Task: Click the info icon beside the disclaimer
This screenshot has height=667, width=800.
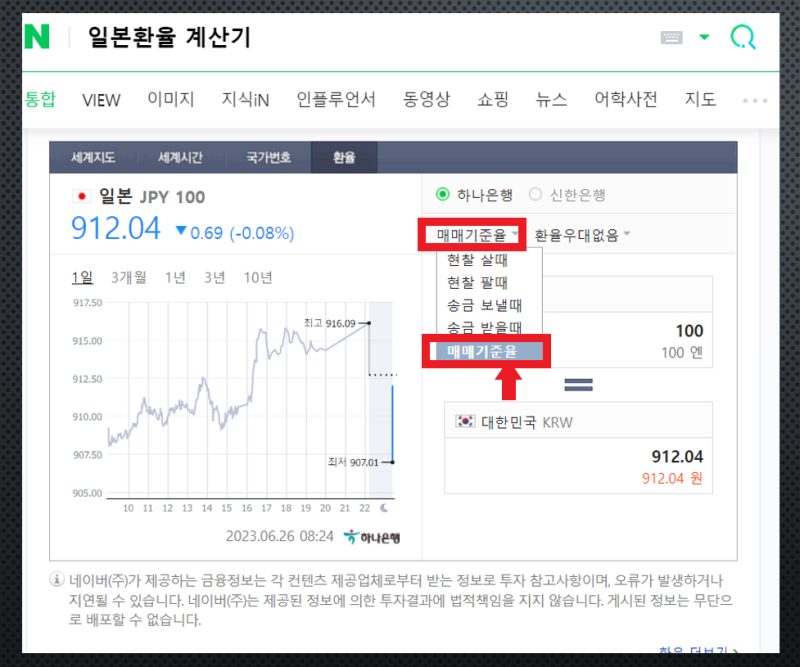Action: click(x=56, y=580)
